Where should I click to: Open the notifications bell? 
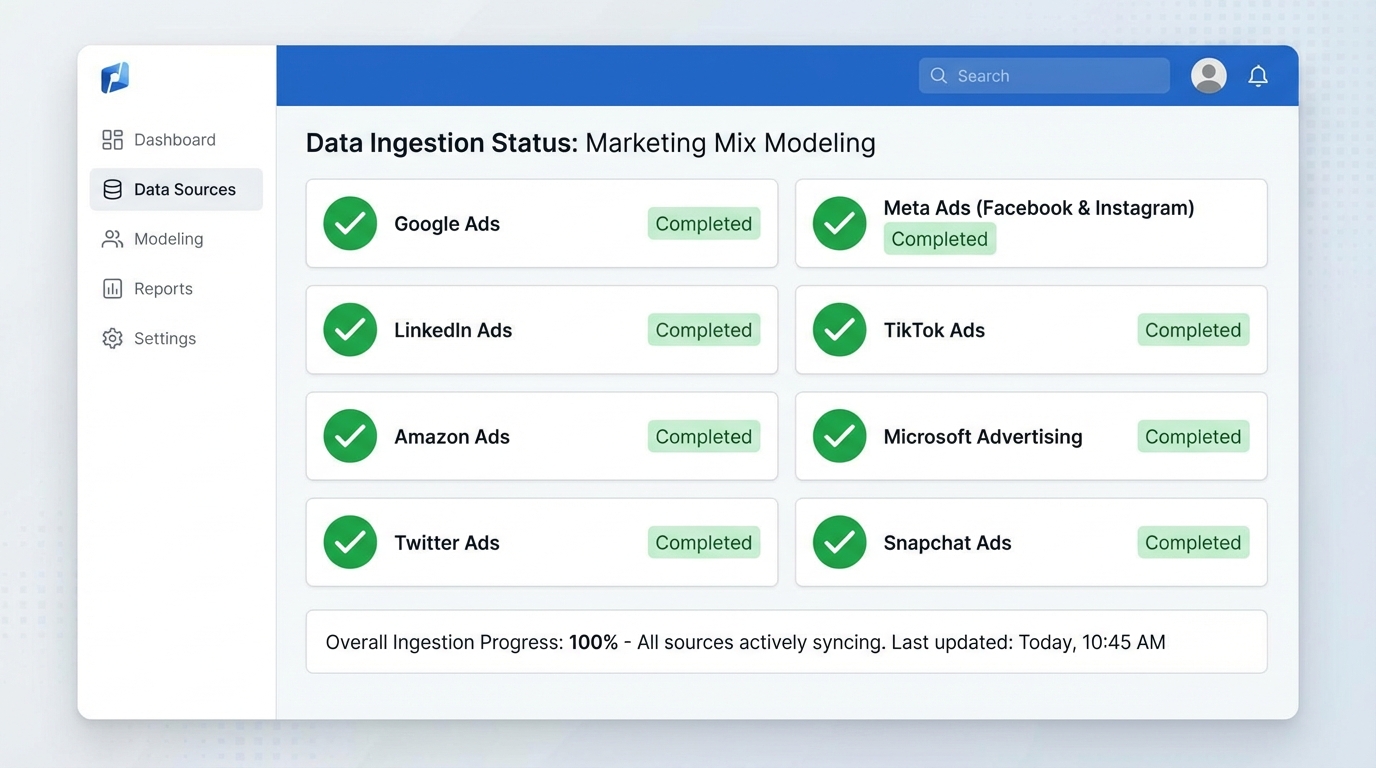click(1258, 76)
